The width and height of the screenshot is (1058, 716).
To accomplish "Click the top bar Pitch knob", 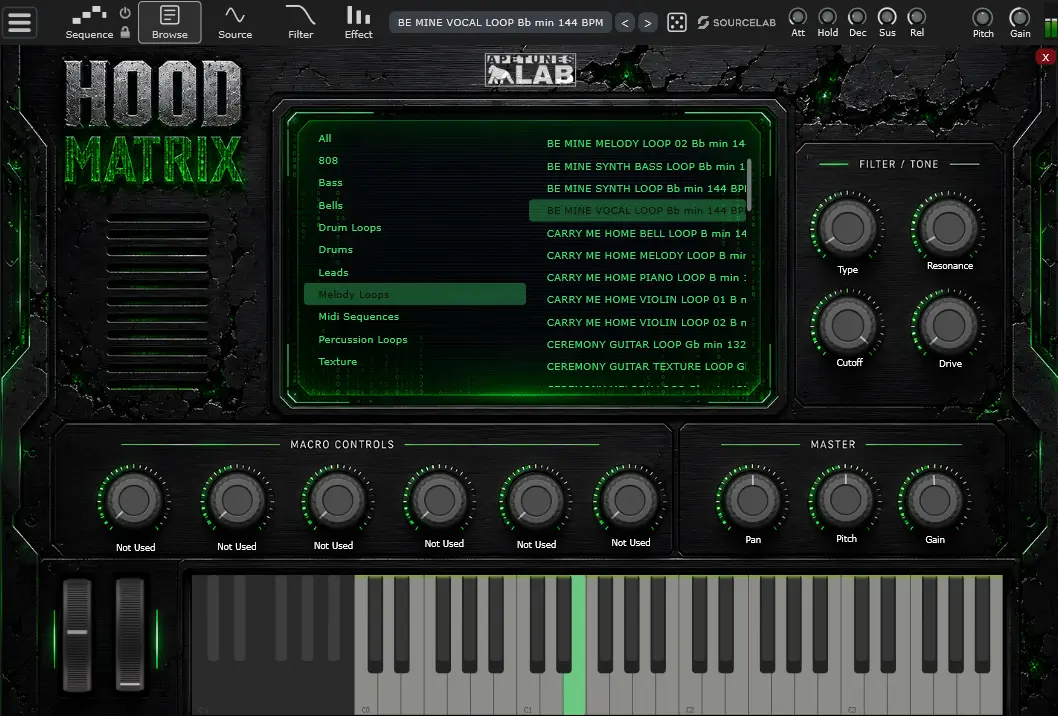I will pos(982,17).
